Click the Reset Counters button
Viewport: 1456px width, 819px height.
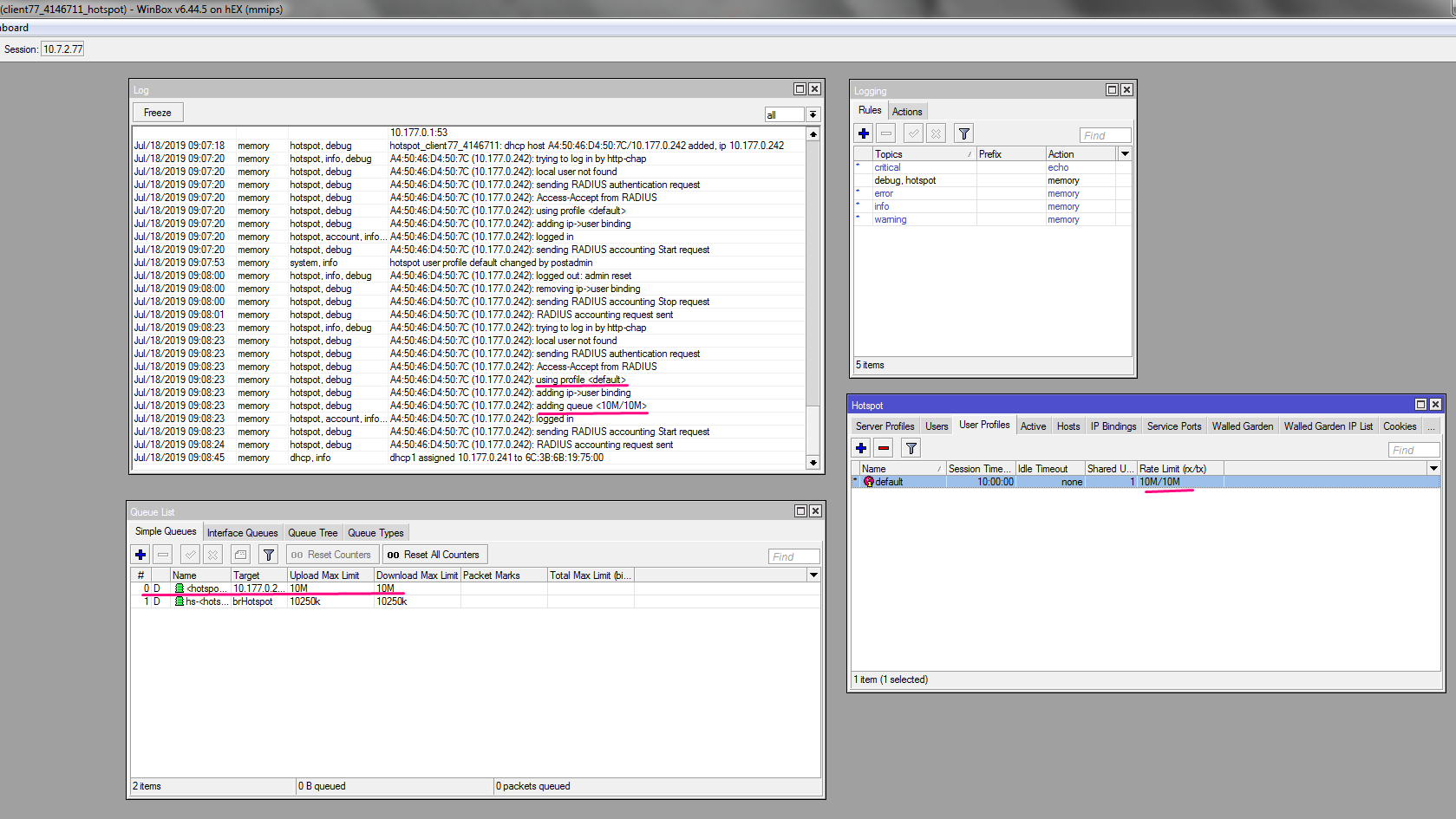coord(332,555)
